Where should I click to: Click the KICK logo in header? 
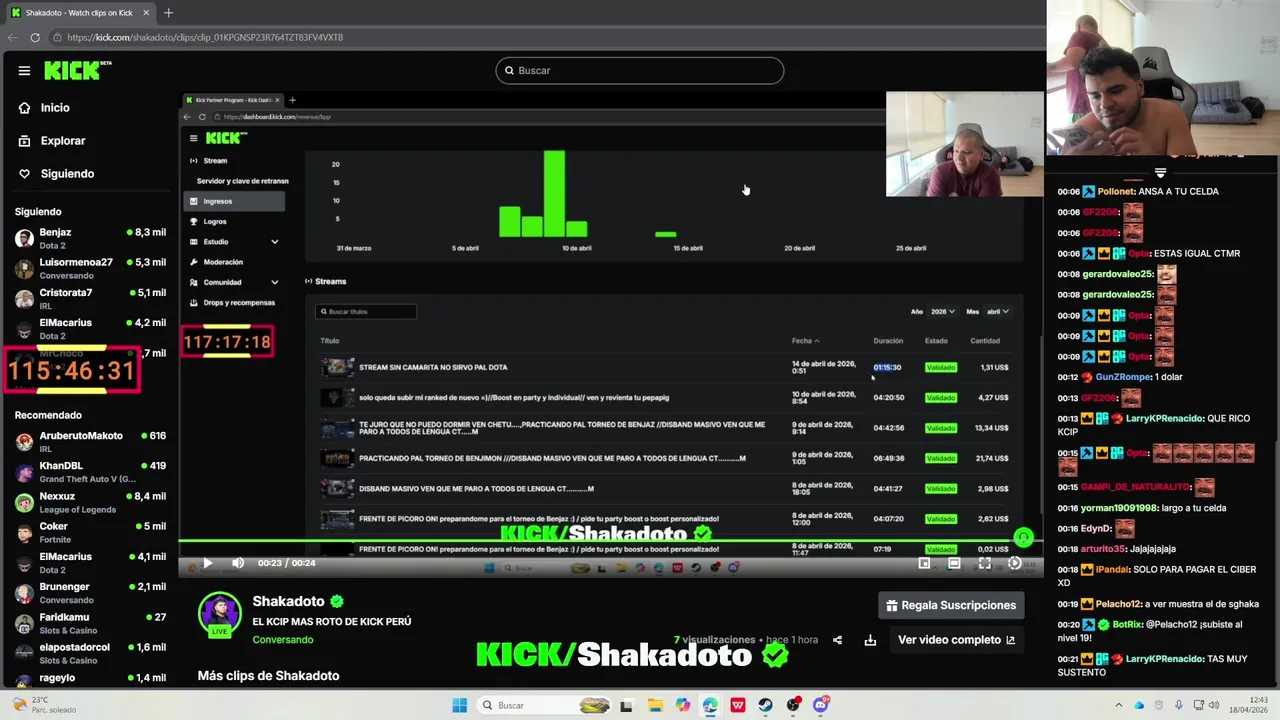tap(77, 70)
